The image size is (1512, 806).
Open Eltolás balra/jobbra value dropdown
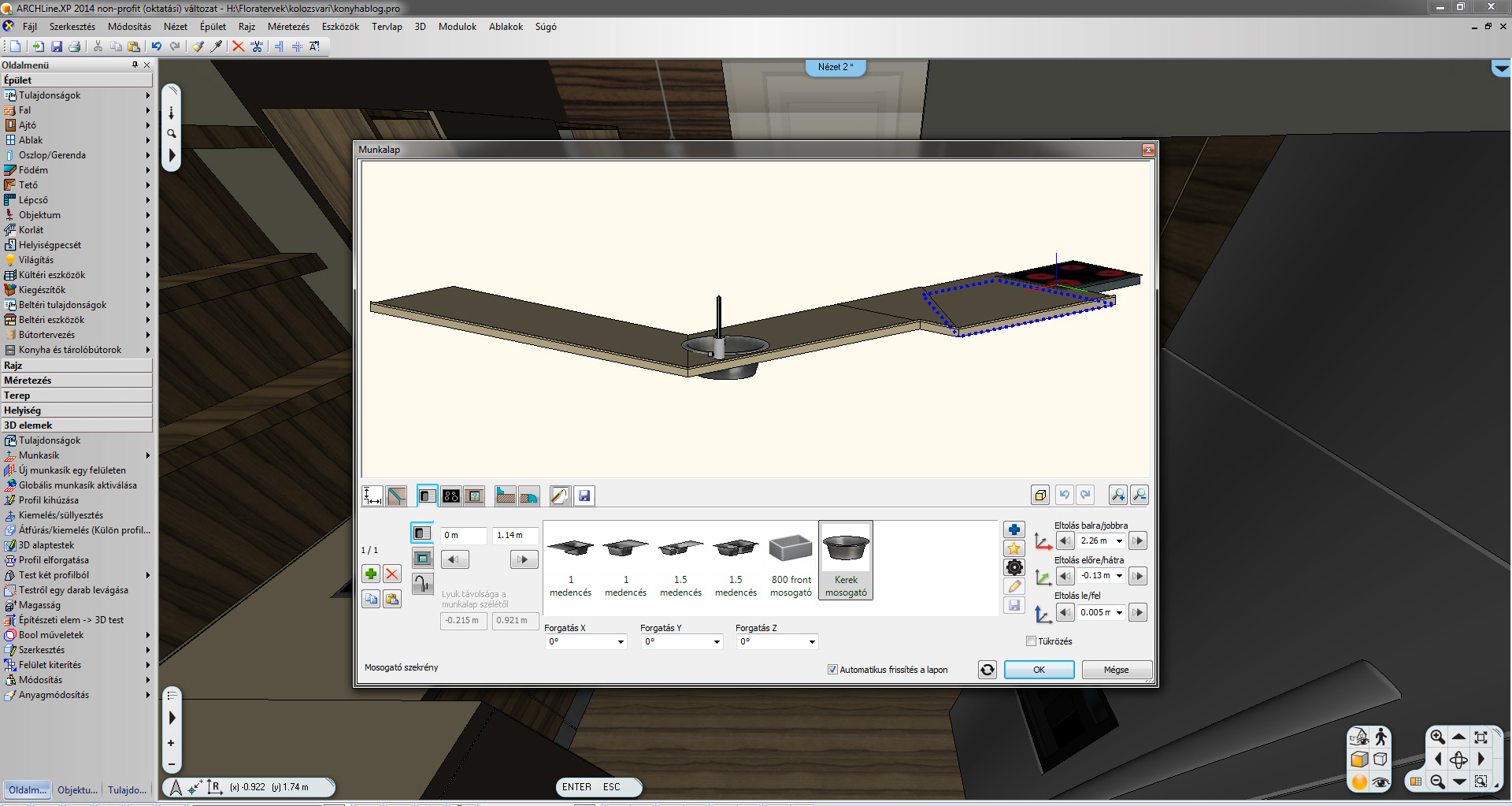pos(1119,541)
